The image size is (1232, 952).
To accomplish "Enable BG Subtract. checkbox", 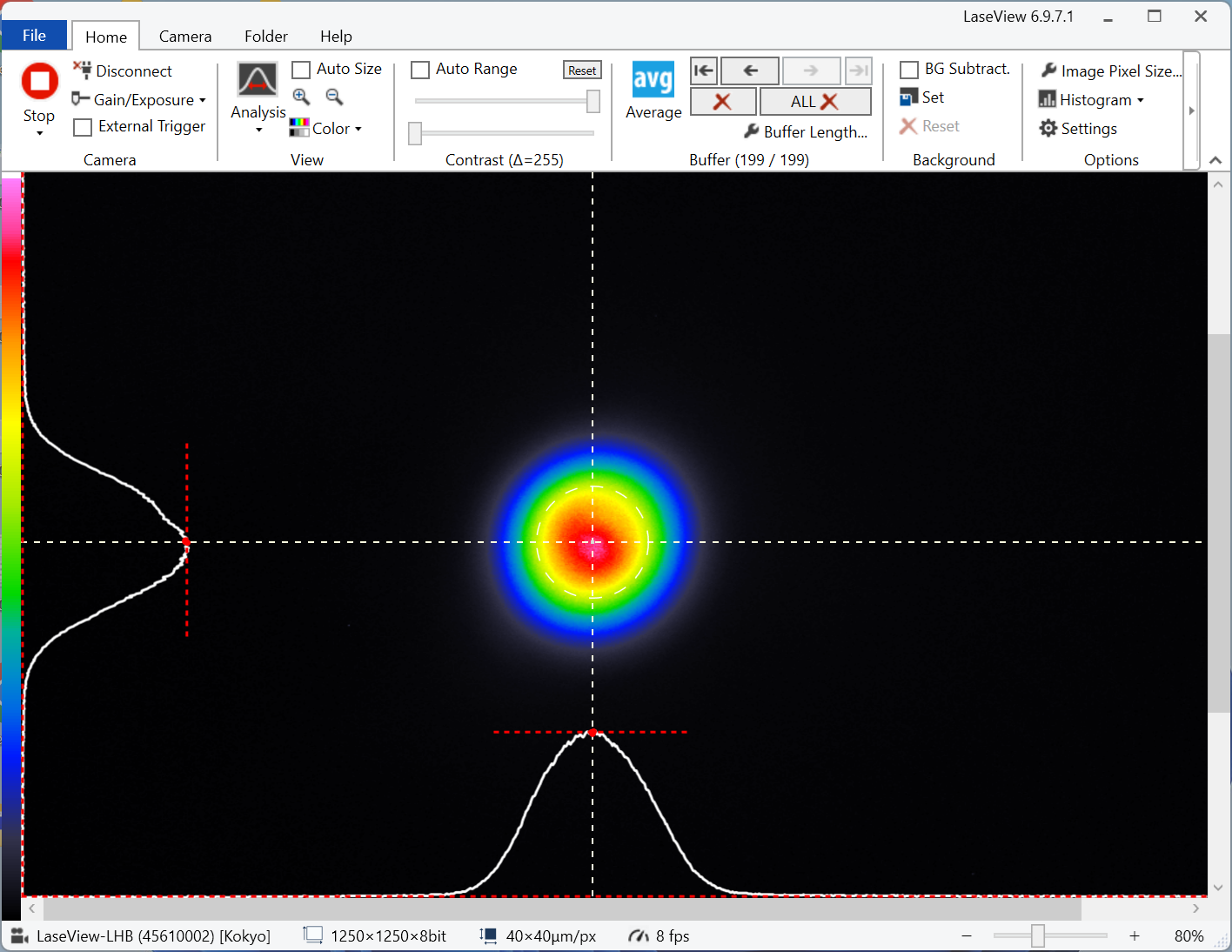I will click(x=909, y=70).
